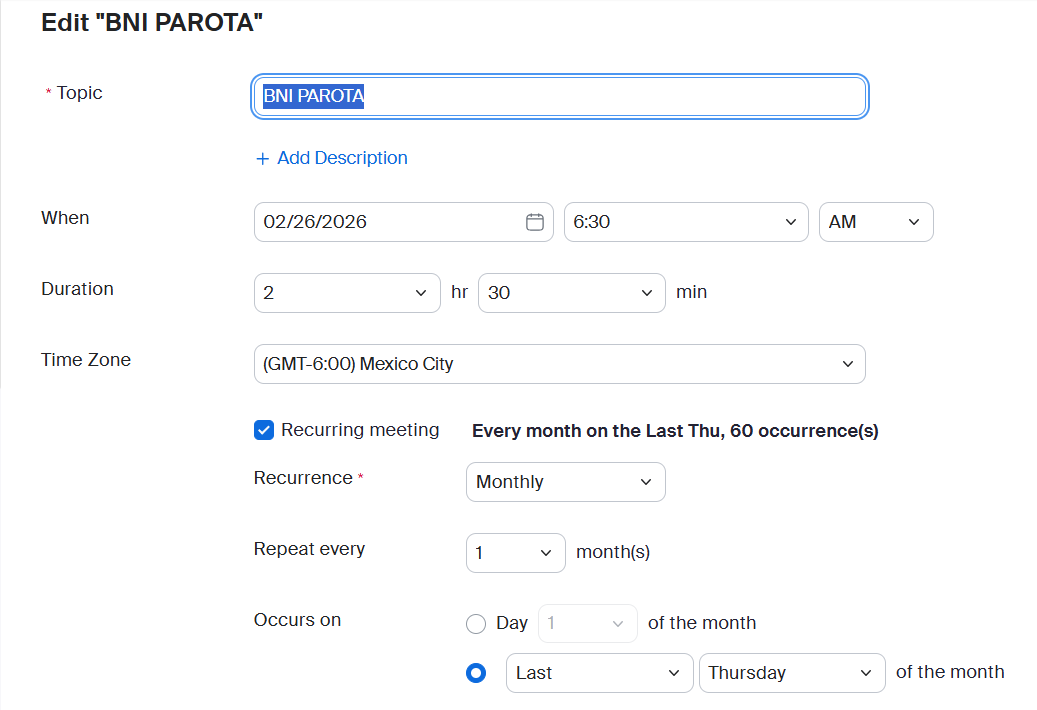Open the Mexico City time zone dropdown
1037x710 pixels.
tap(559, 364)
